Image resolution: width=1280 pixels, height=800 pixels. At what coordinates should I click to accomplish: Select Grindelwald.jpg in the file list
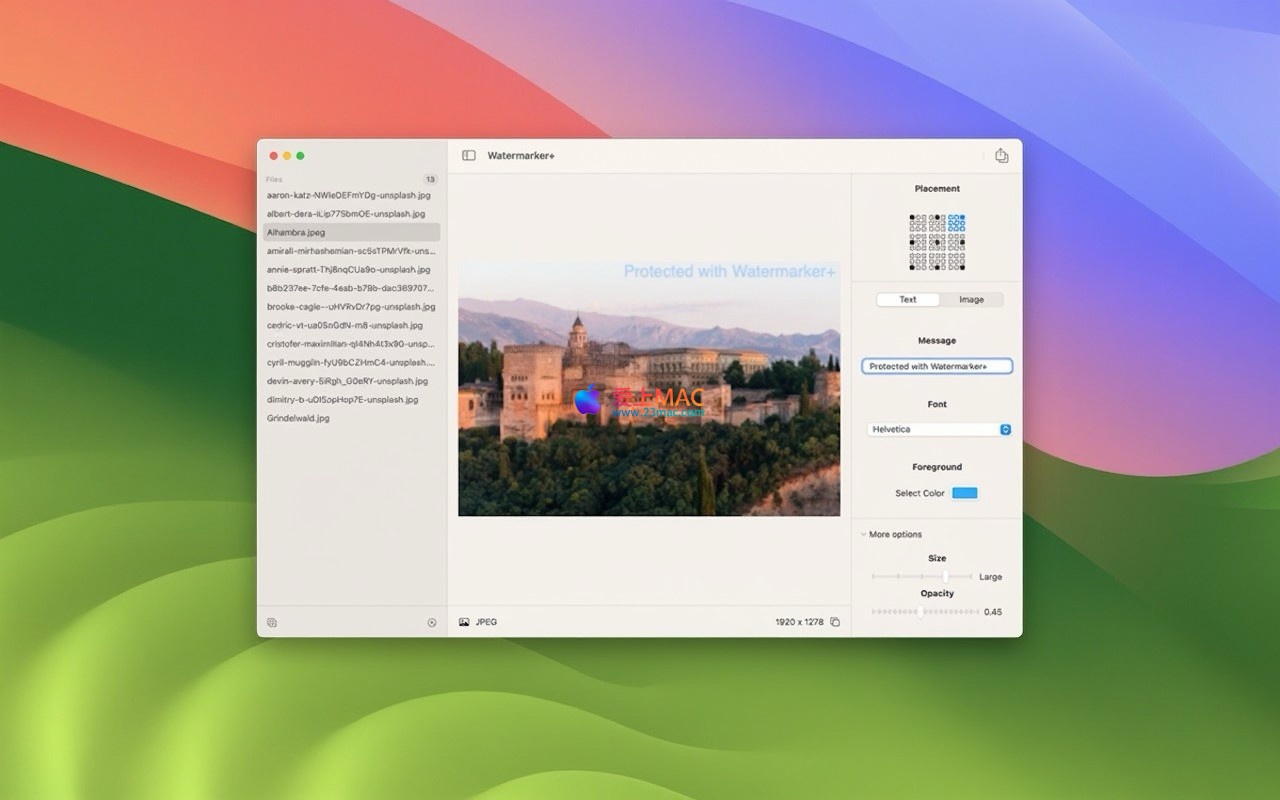(x=298, y=418)
